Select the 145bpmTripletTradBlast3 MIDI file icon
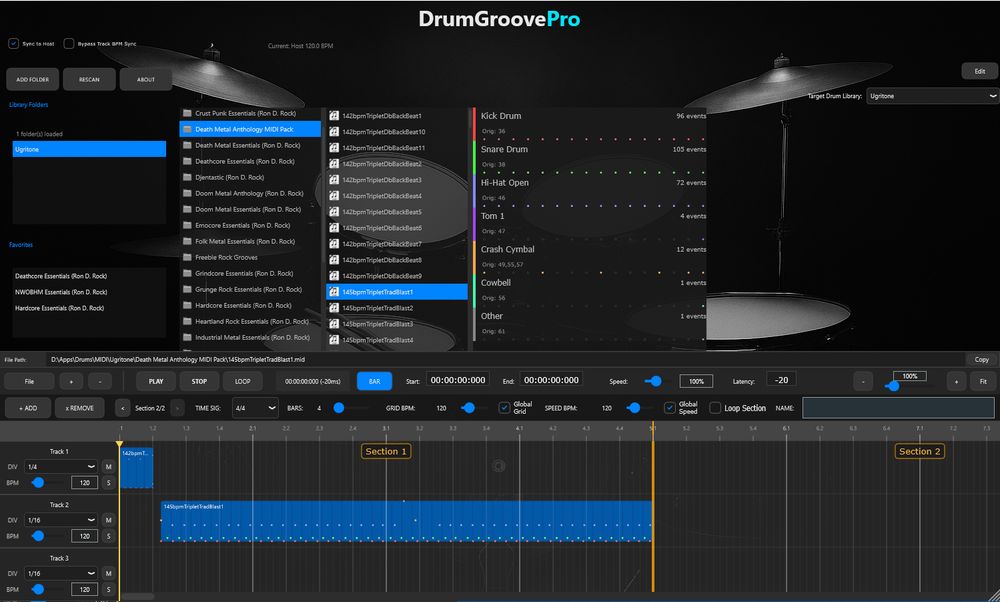The image size is (1000, 602). click(334, 324)
